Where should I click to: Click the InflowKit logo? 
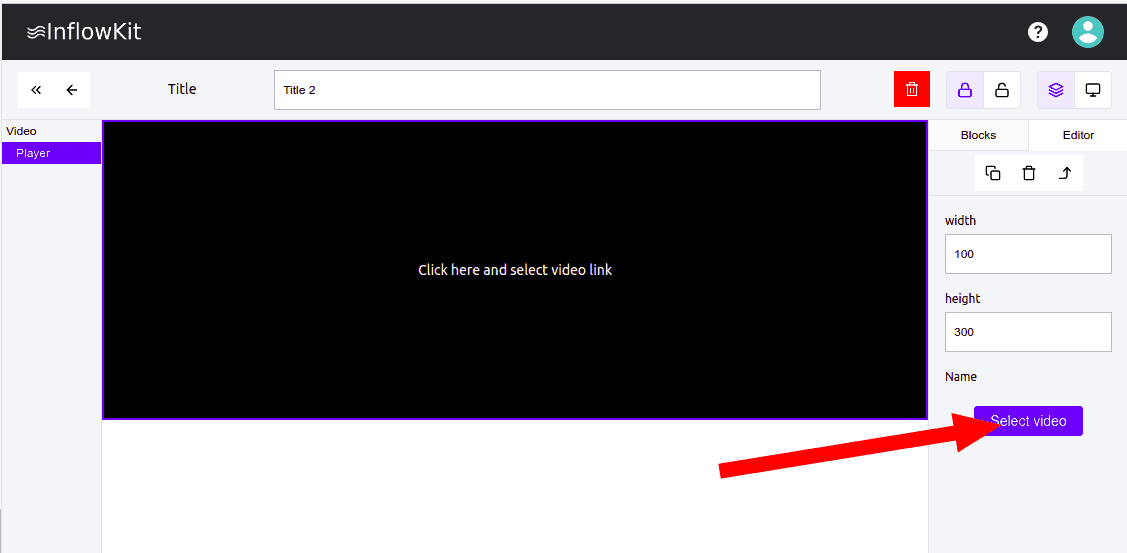coord(84,32)
